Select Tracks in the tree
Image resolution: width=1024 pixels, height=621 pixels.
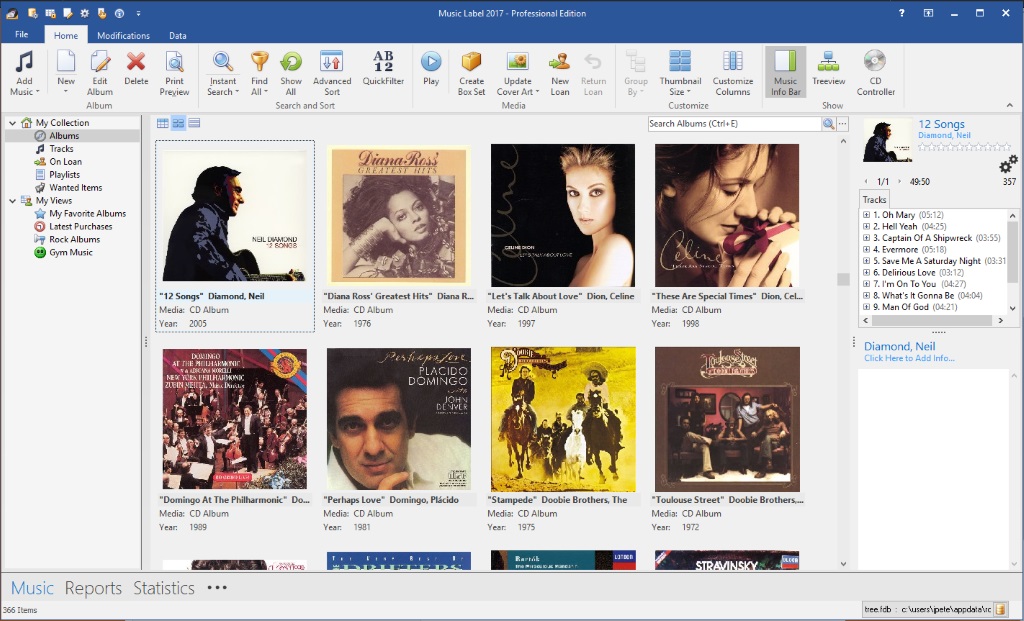pos(61,149)
